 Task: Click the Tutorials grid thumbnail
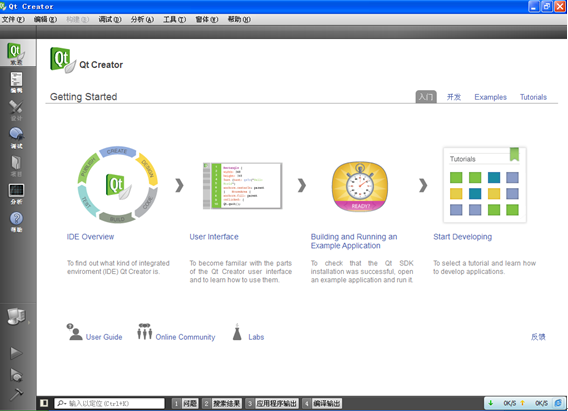[484, 185]
